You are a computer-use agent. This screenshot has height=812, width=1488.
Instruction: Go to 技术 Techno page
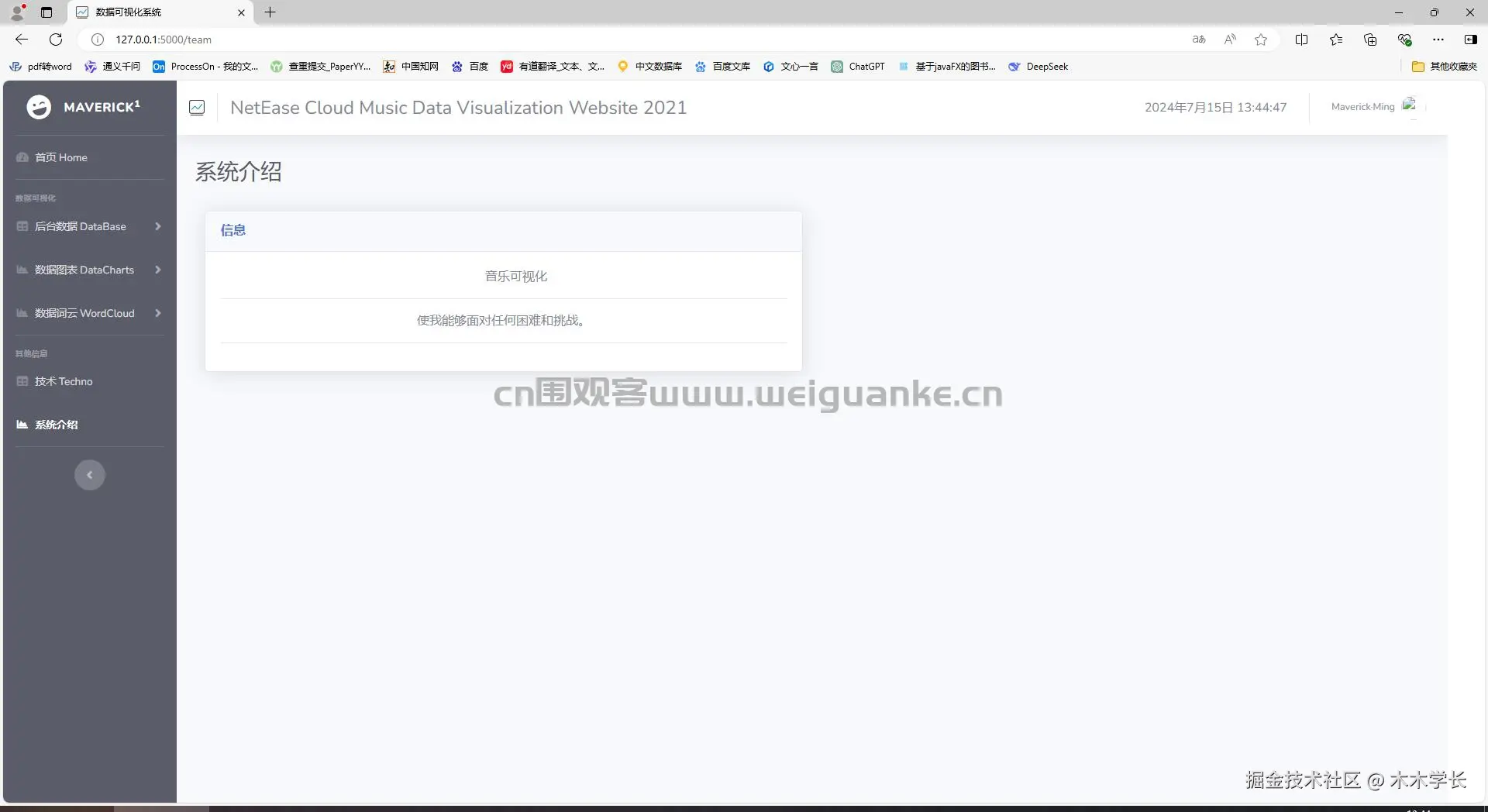coord(64,381)
